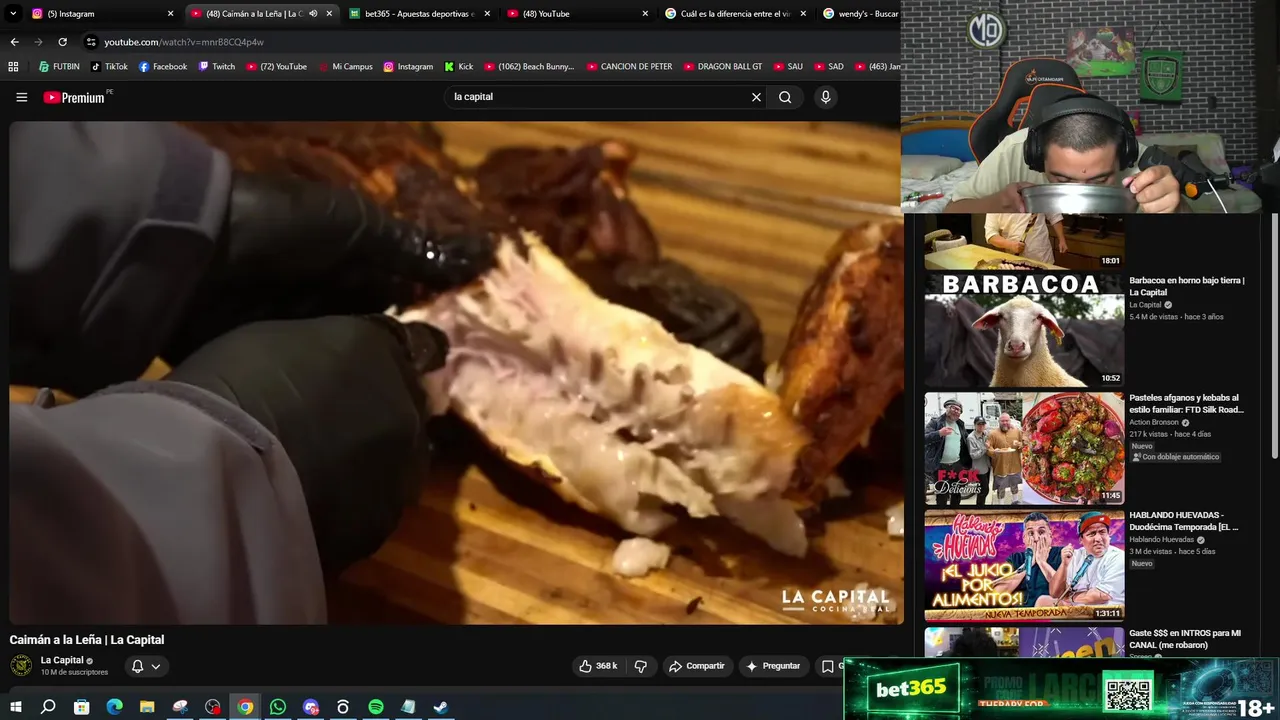Like the video with 368 k likes
Viewport: 1280px width, 720px height.
pos(599,666)
